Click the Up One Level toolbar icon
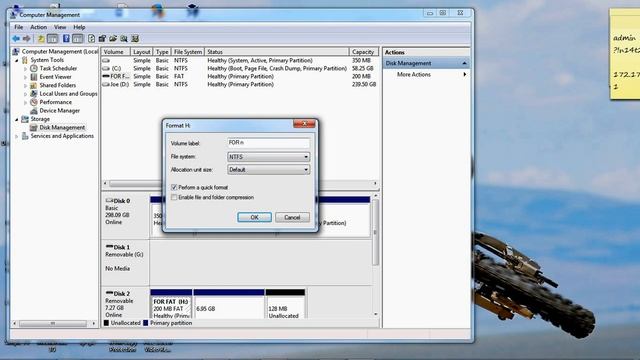This screenshot has width=640, height=360. (41, 39)
